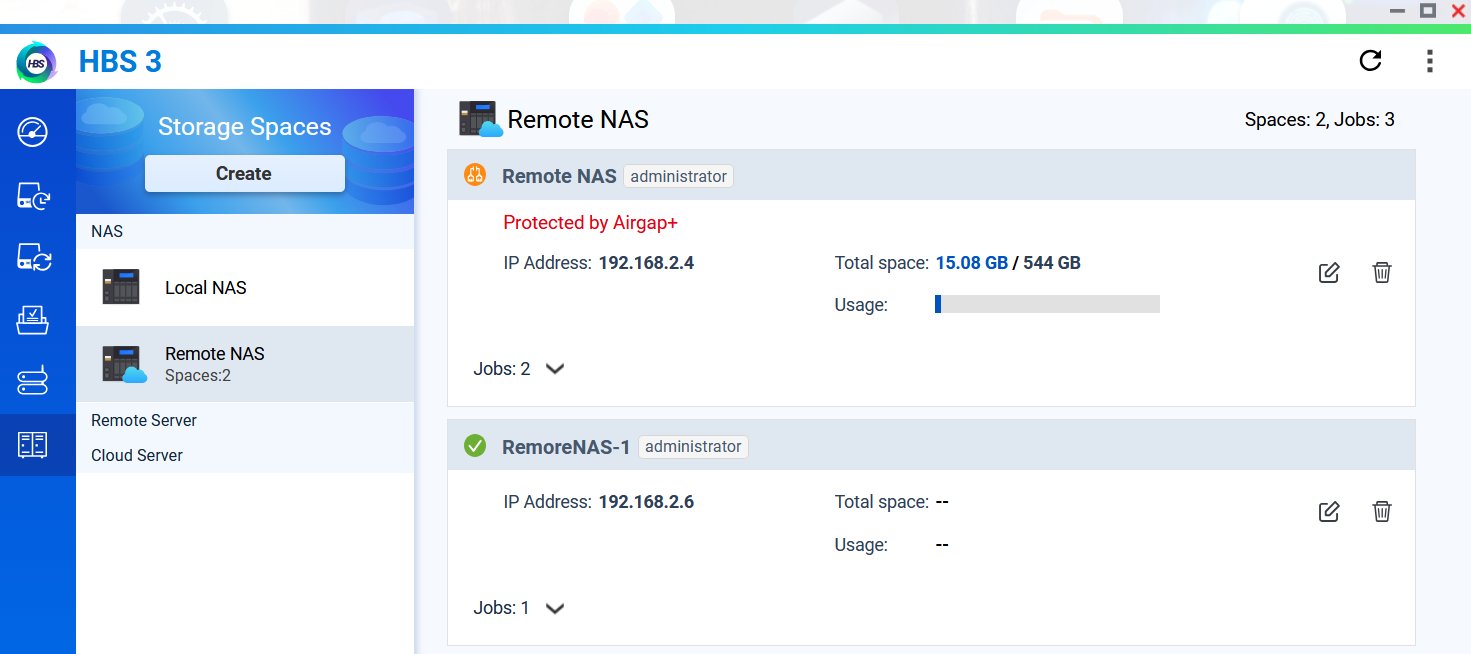Open the three-dot more options menu
Viewport: 1471px width, 654px height.
1429,61
